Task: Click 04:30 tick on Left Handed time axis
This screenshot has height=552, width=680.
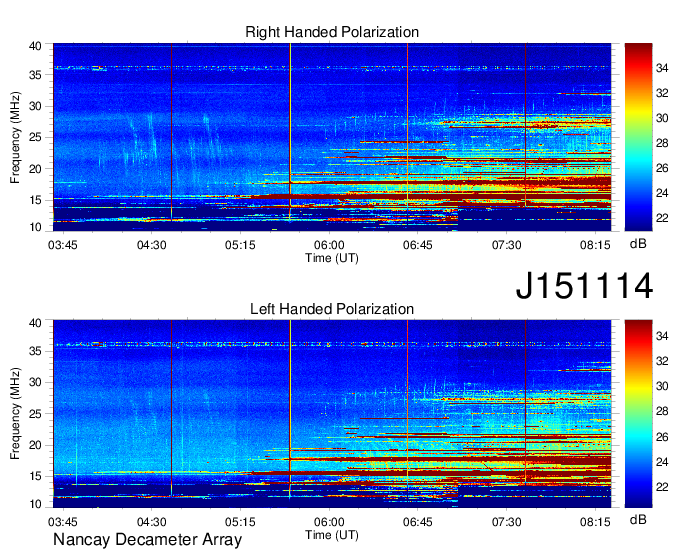Action: pos(151,522)
